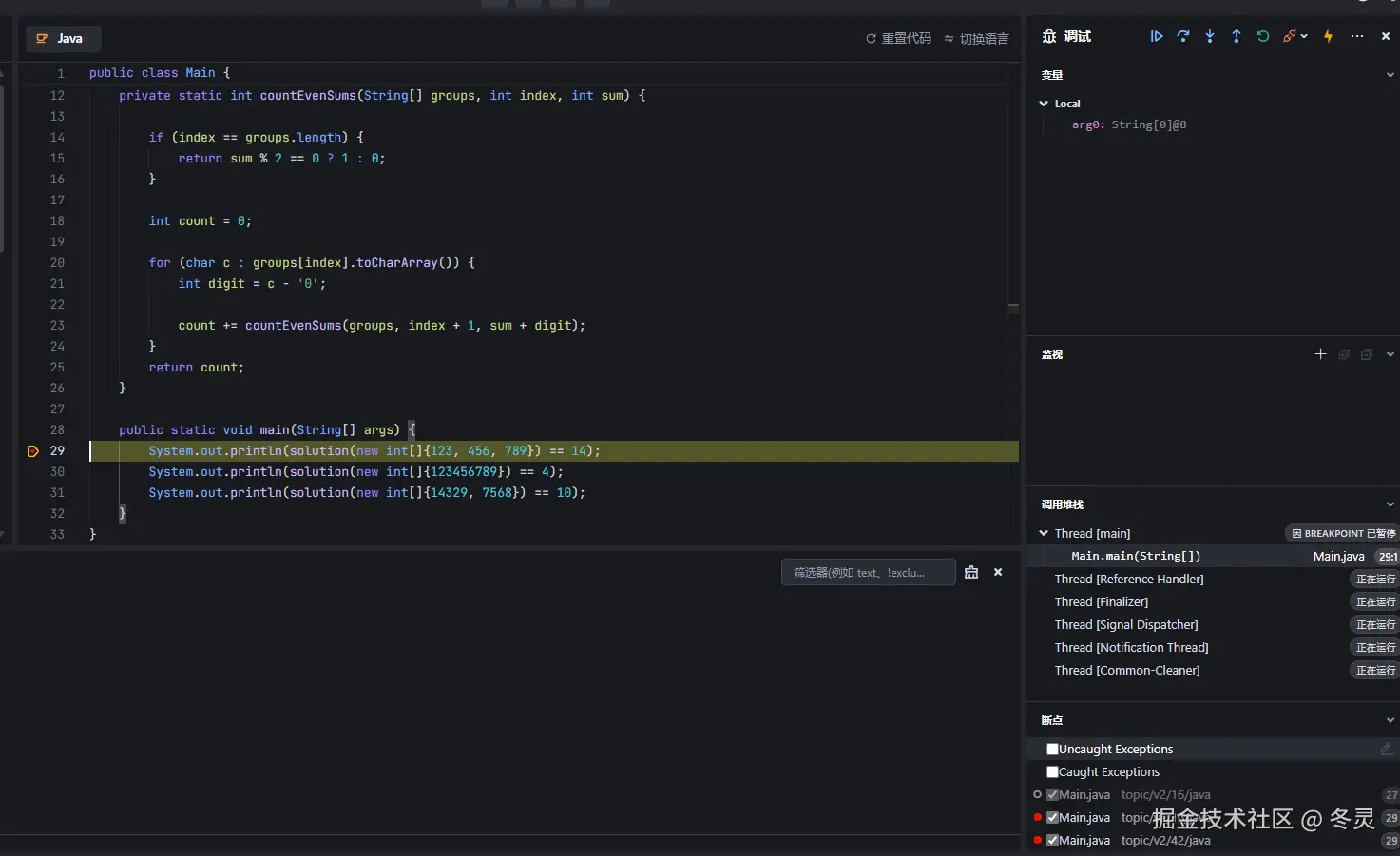Enable the Caught Exceptions checkbox
This screenshot has width=1400, height=856.
1052,772
